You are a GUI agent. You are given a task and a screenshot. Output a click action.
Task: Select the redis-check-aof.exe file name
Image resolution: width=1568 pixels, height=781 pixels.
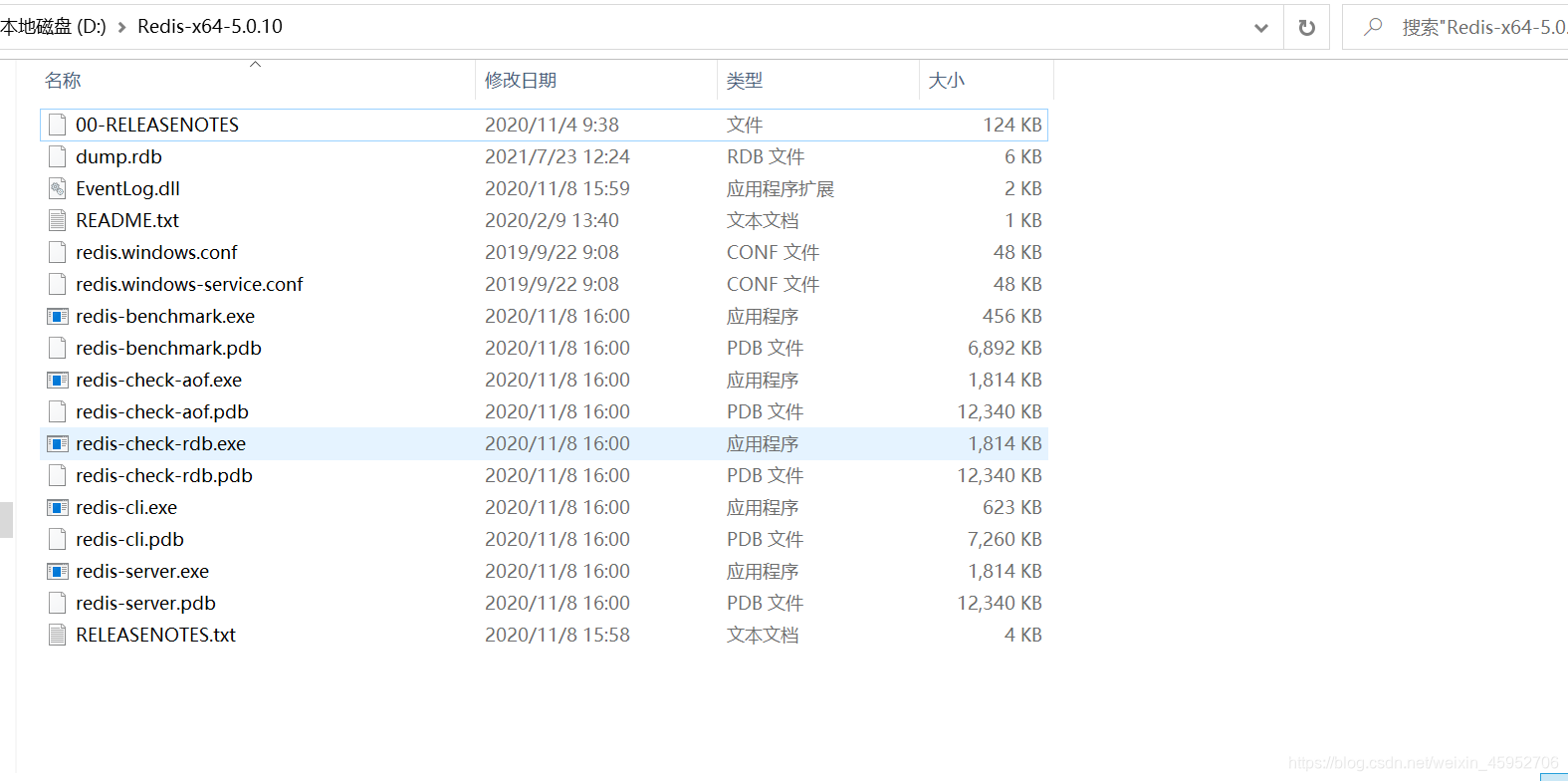(x=158, y=380)
